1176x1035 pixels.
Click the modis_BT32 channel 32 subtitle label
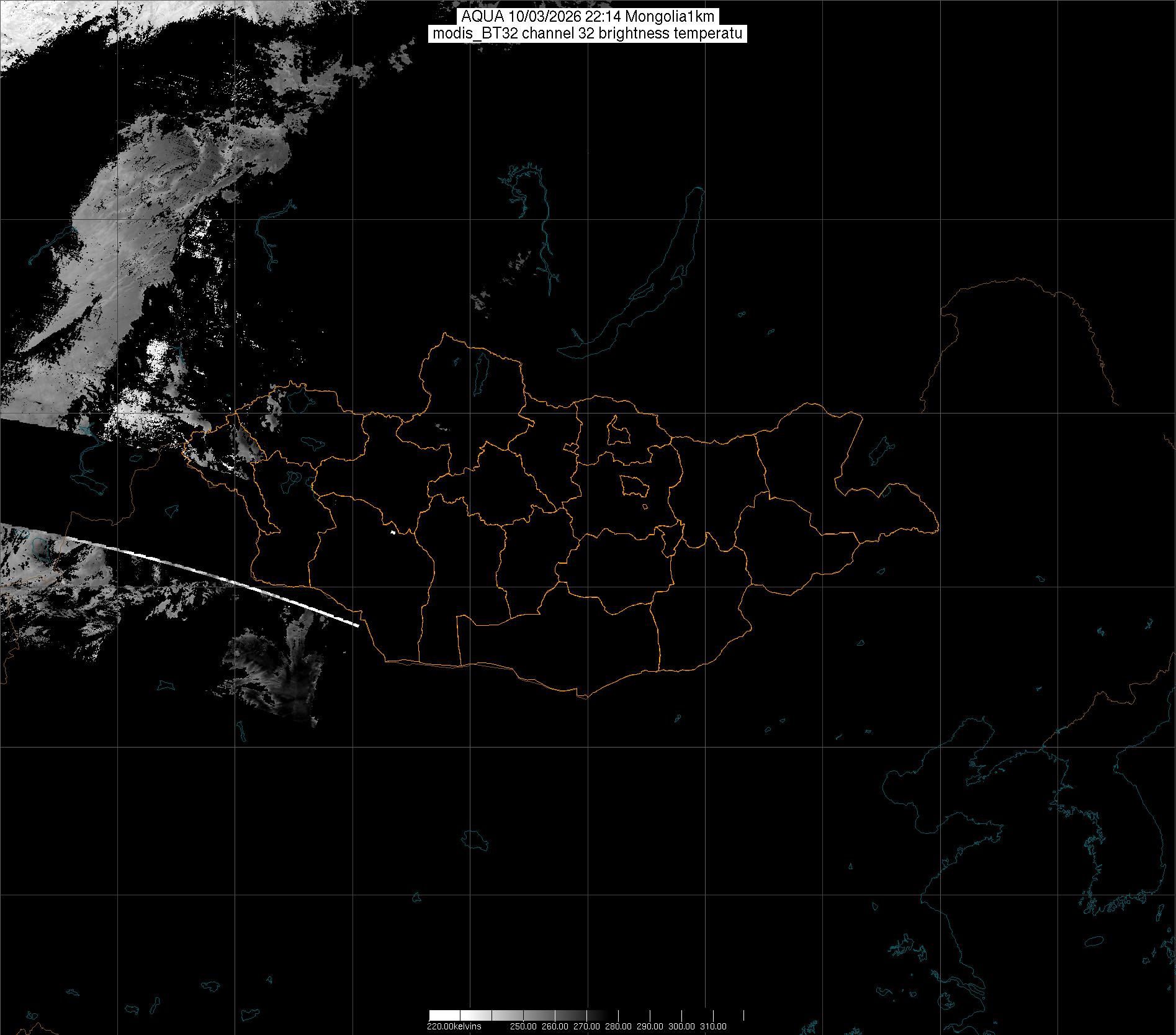[587, 34]
